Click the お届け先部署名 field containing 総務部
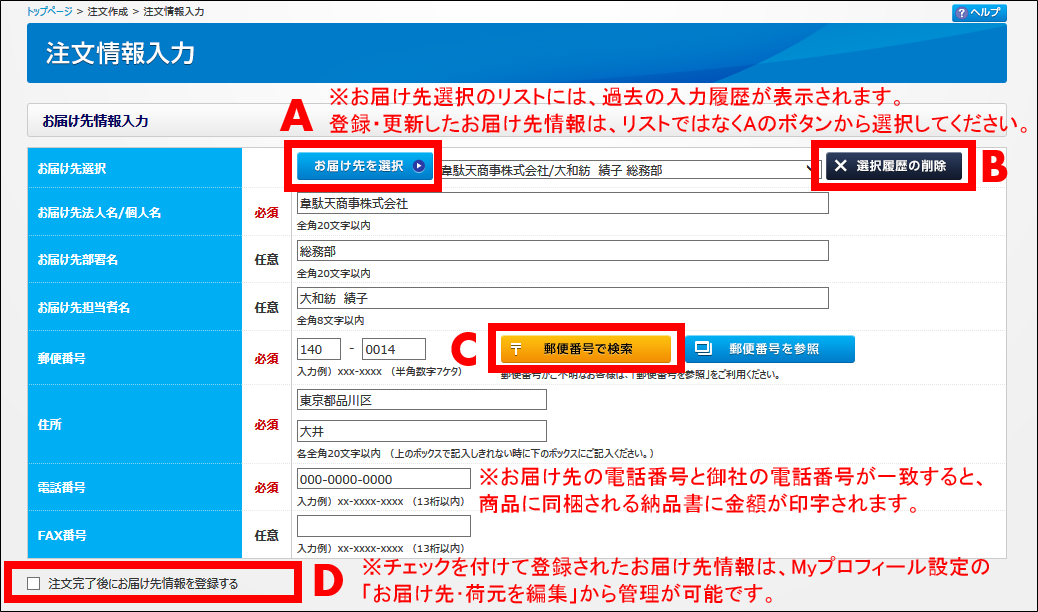The width and height of the screenshot is (1038, 612). click(563, 251)
